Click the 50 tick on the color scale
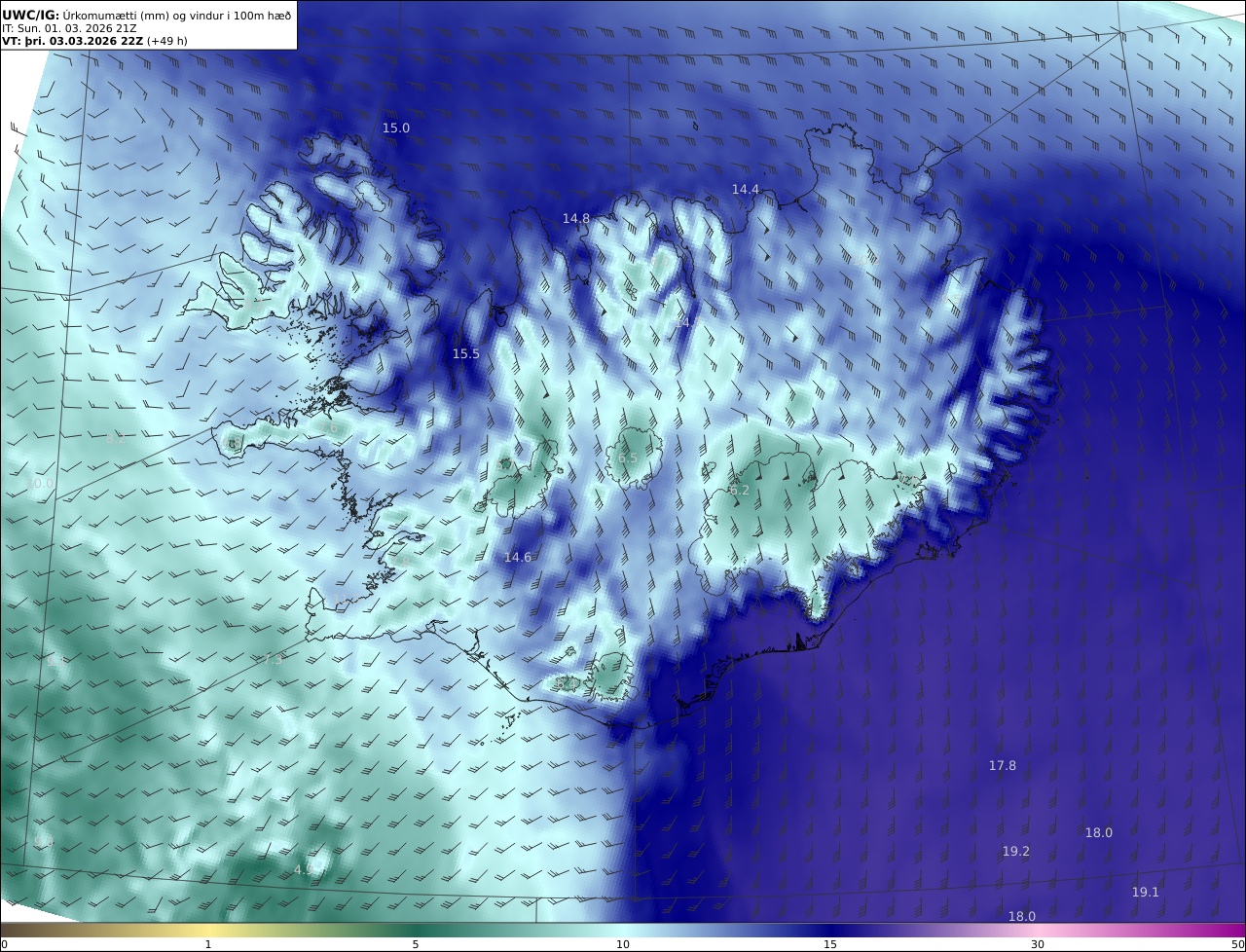1246x952 pixels. pos(1238,944)
